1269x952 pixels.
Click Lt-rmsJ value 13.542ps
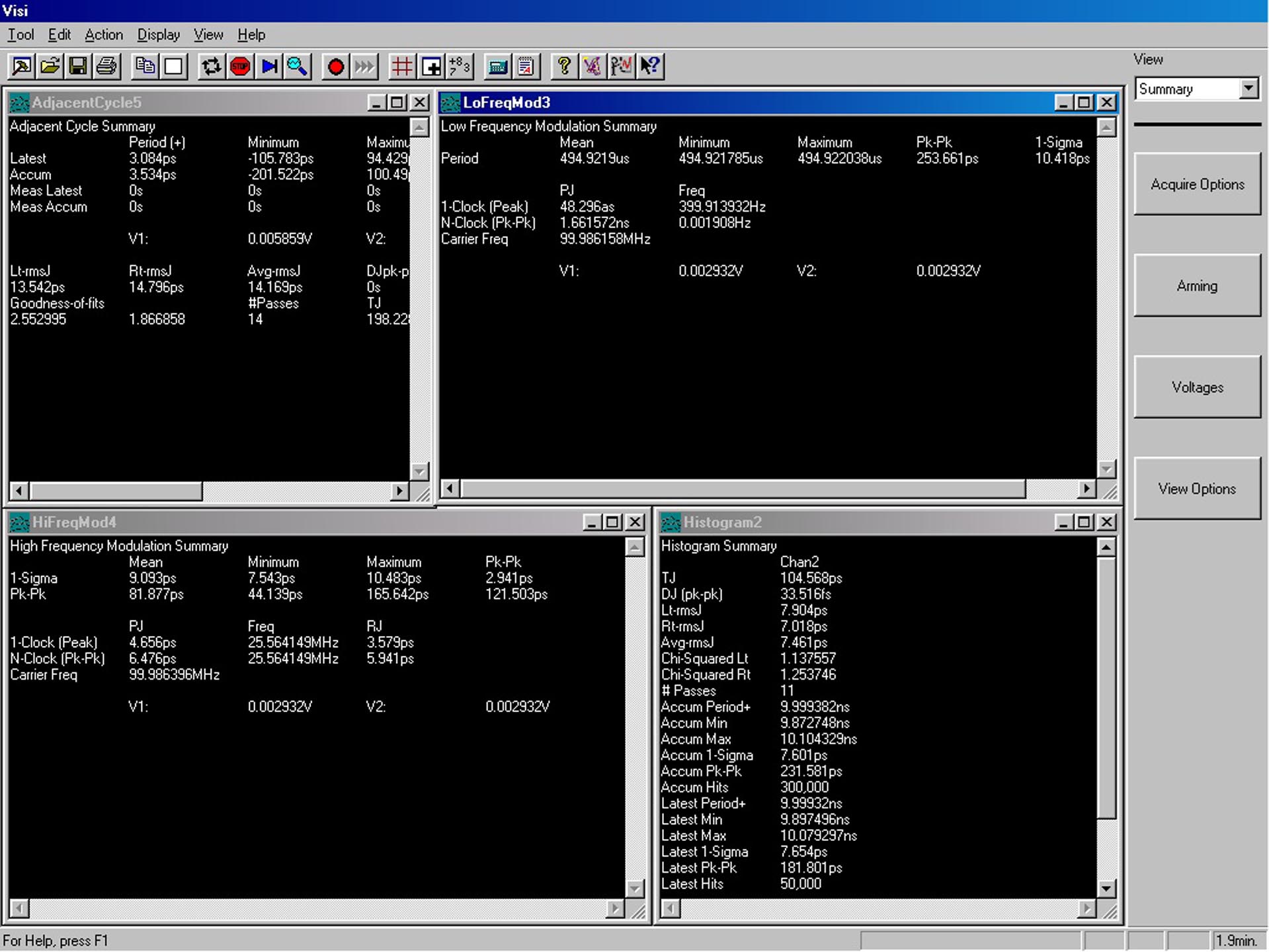click(37, 288)
